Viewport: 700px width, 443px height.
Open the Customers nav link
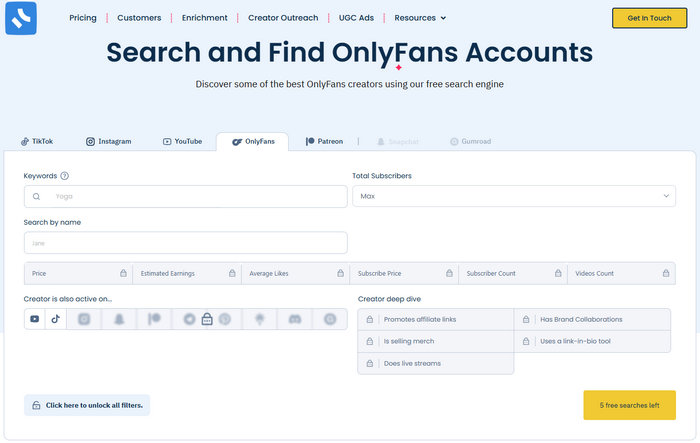(x=139, y=18)
